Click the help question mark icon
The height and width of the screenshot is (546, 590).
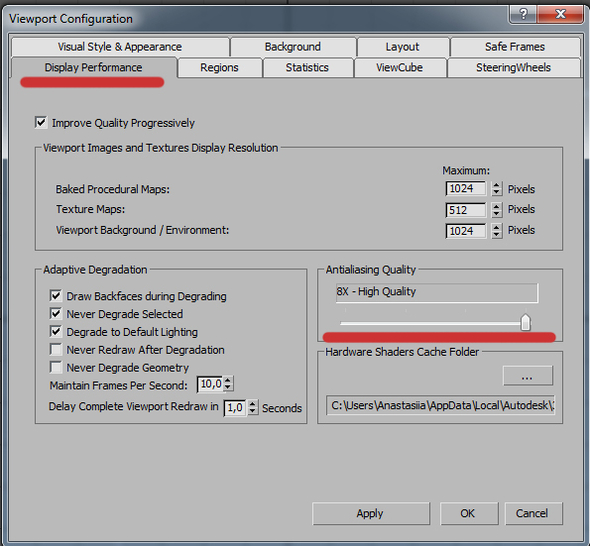click(x=524, y=14)
